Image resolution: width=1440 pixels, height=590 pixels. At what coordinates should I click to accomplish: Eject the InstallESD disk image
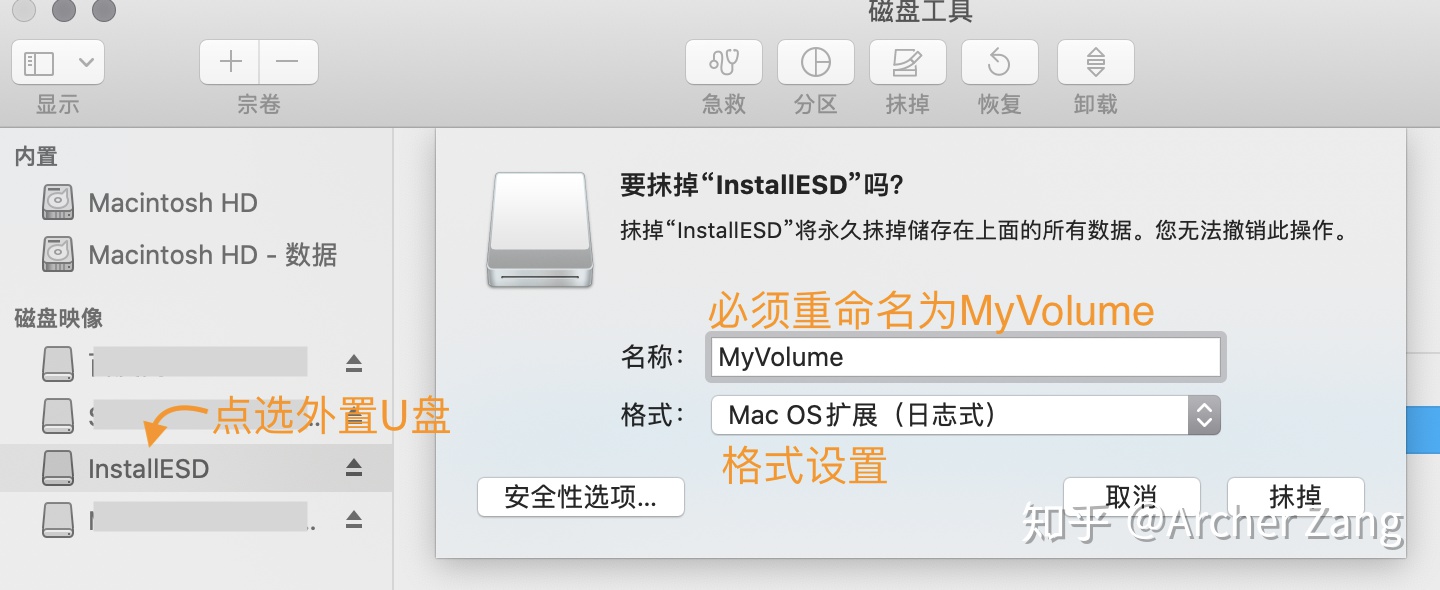coord(354,468)
